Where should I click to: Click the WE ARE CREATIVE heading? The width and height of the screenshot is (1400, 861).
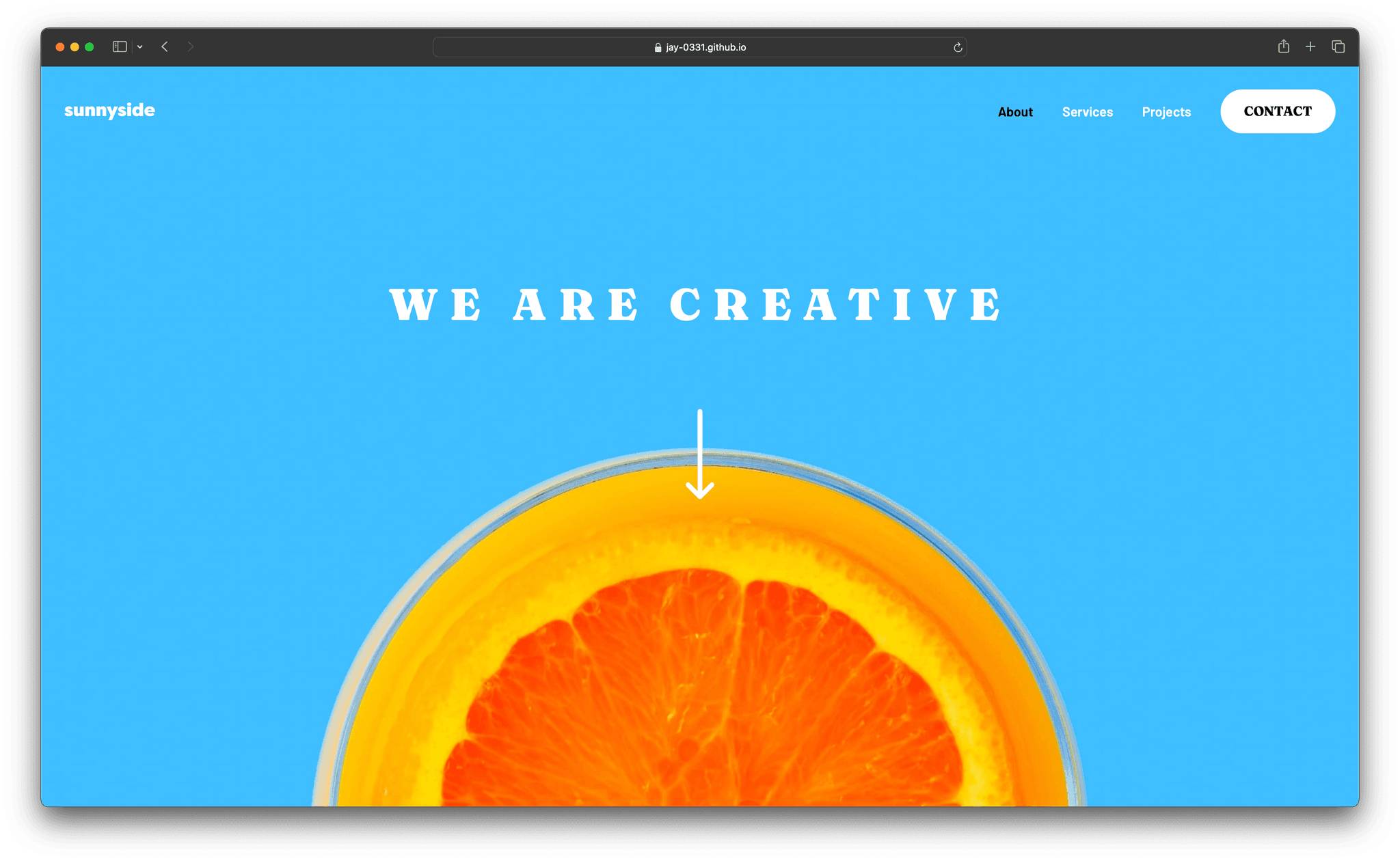coord(697,305)
